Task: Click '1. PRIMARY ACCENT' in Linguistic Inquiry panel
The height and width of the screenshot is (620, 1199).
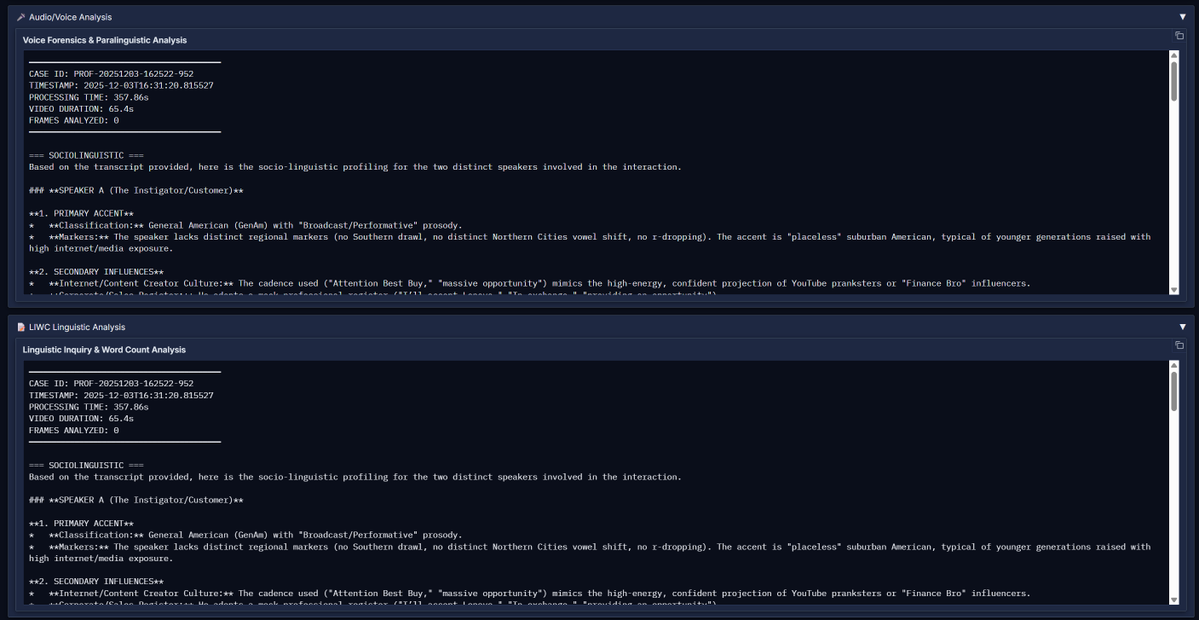Action: pyautogui.click(x=81, y=524)
